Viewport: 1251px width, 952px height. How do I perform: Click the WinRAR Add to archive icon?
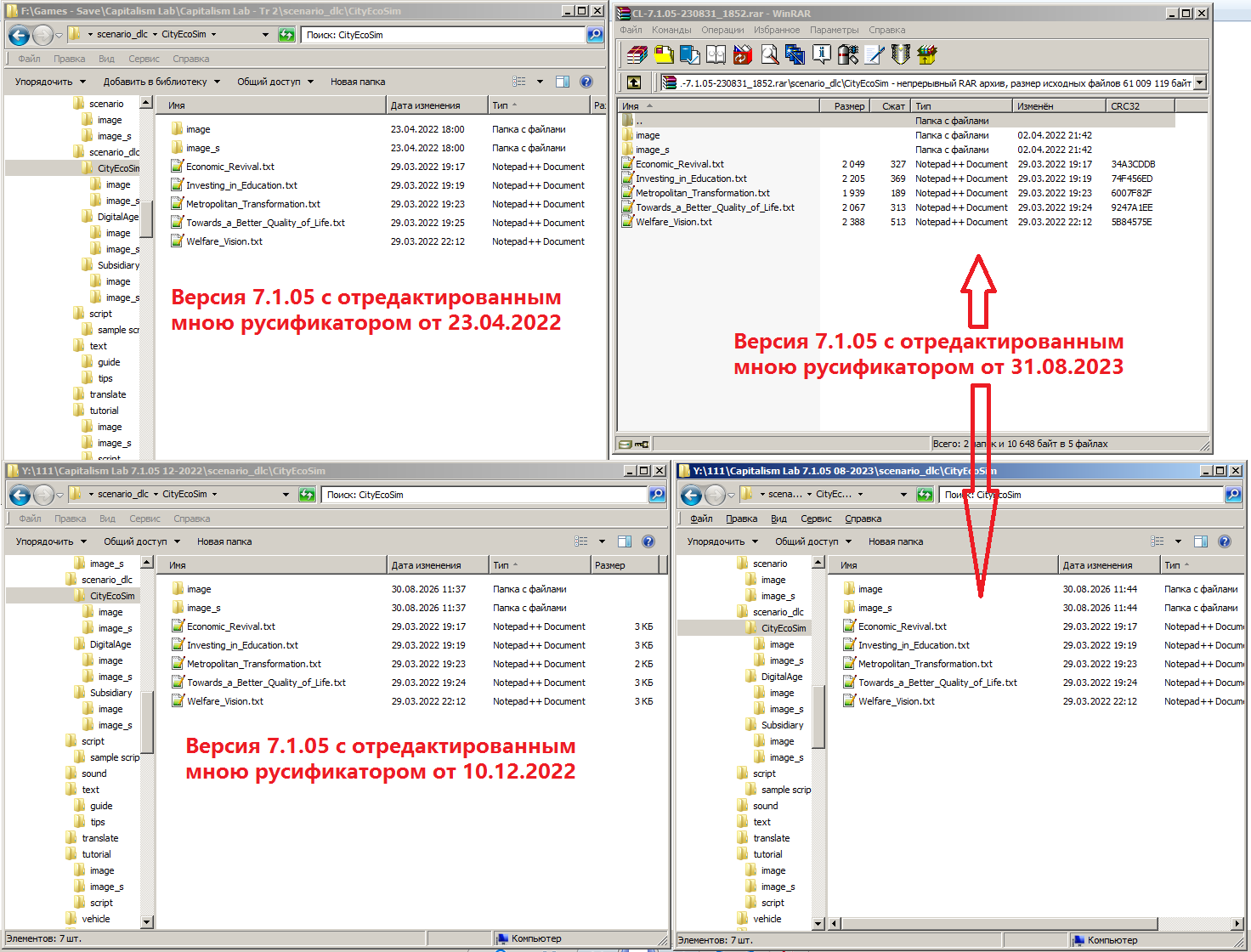[x=637, y=55]
